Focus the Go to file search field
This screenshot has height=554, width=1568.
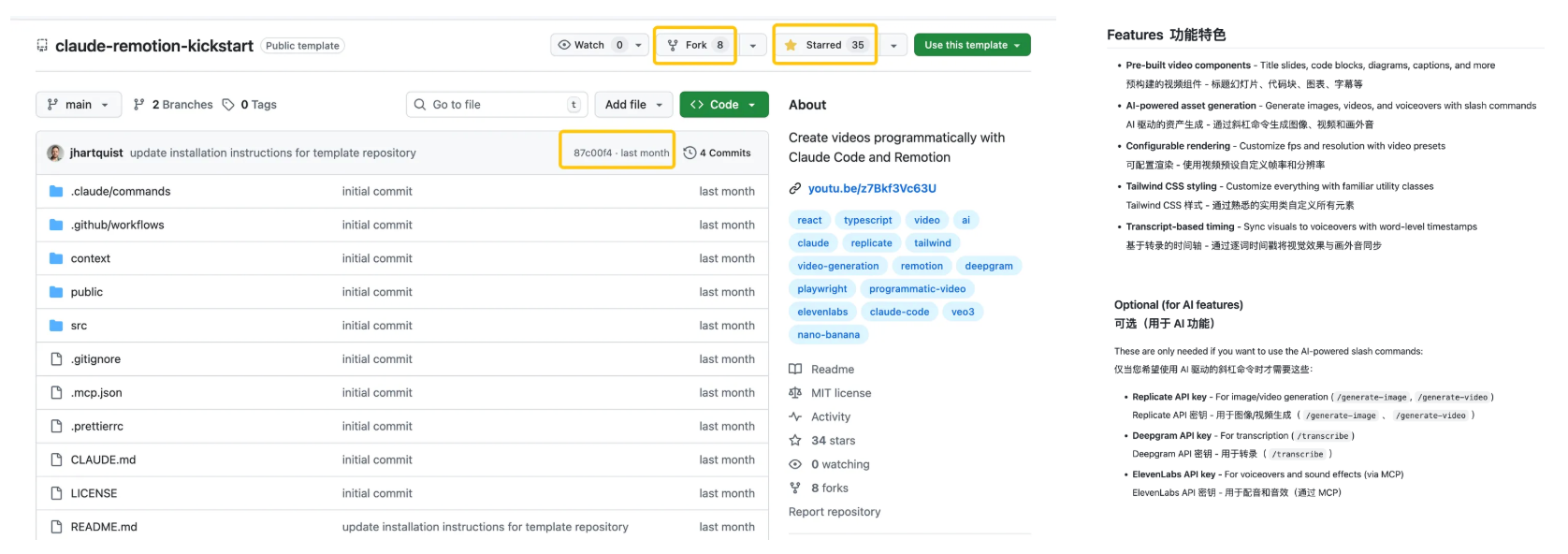tap(496, 105)
